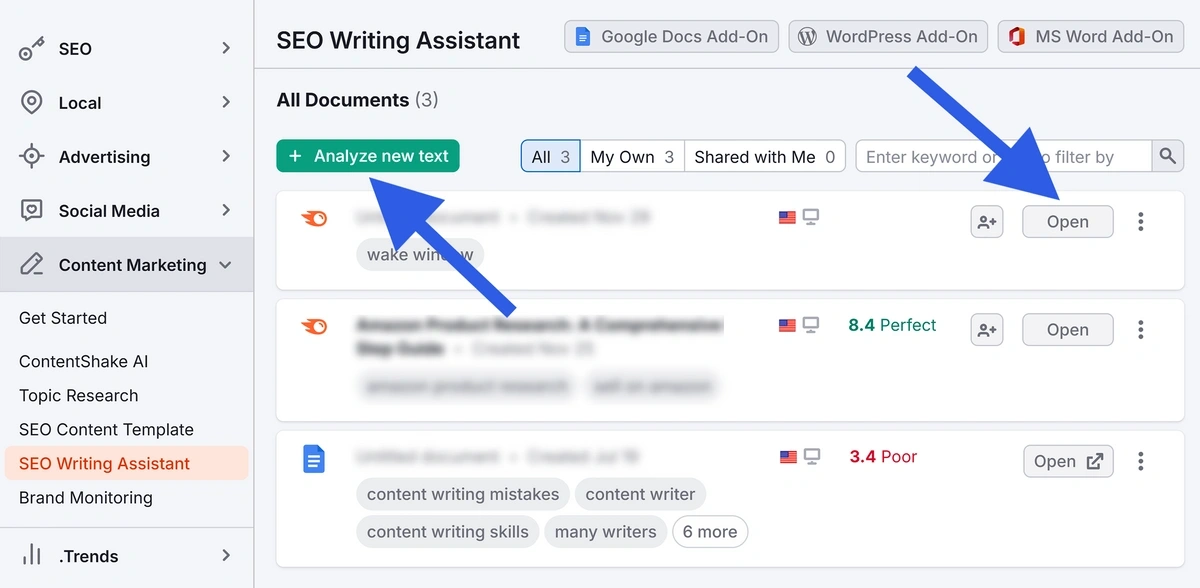Click the many writers keyword tag
Viewport: 1200px width, 588px height.
pyautogui.click(x=606, y=531)
